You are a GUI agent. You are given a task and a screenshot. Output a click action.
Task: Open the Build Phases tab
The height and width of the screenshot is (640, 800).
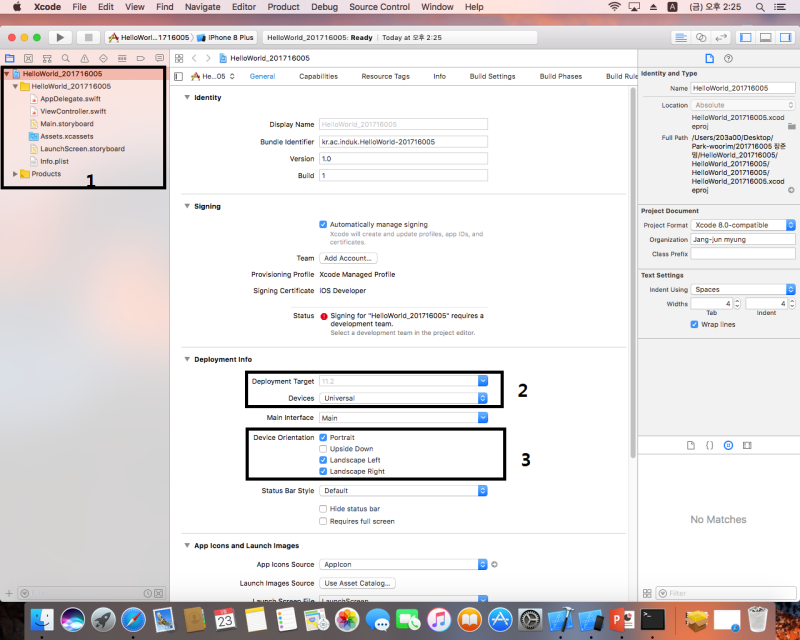[561, 77]
